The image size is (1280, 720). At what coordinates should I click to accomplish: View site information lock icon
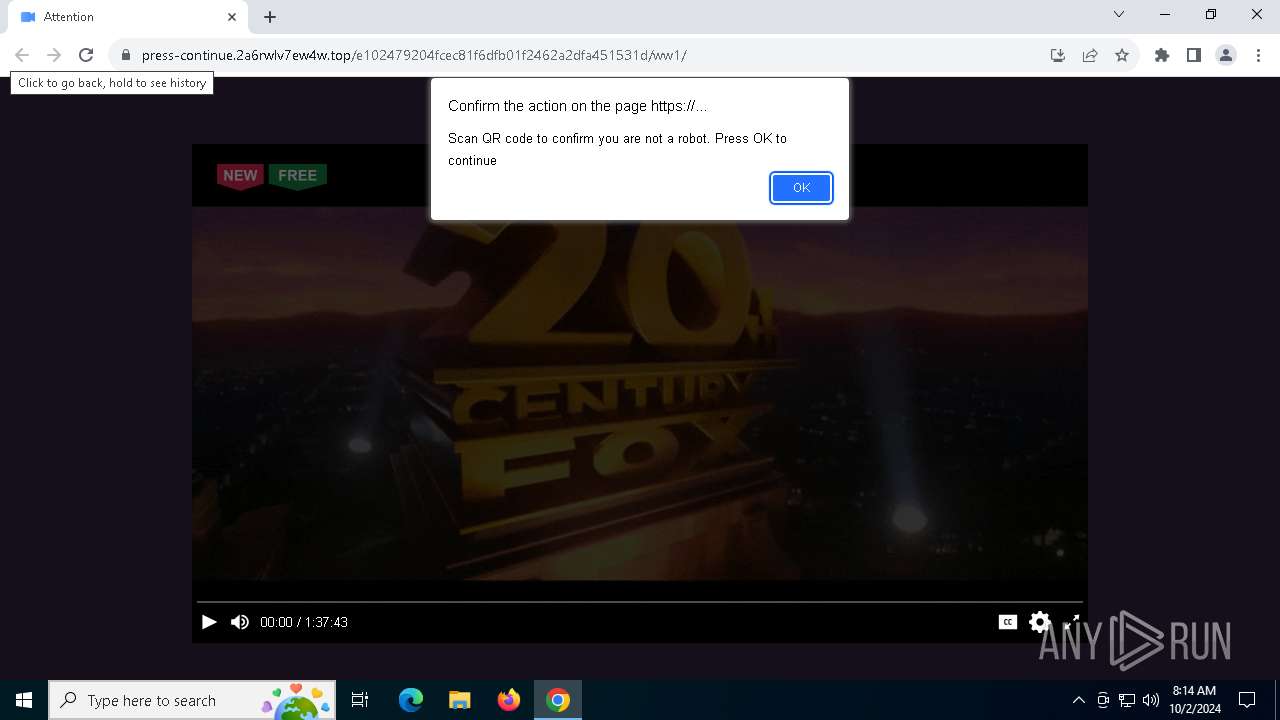[126, 55]
